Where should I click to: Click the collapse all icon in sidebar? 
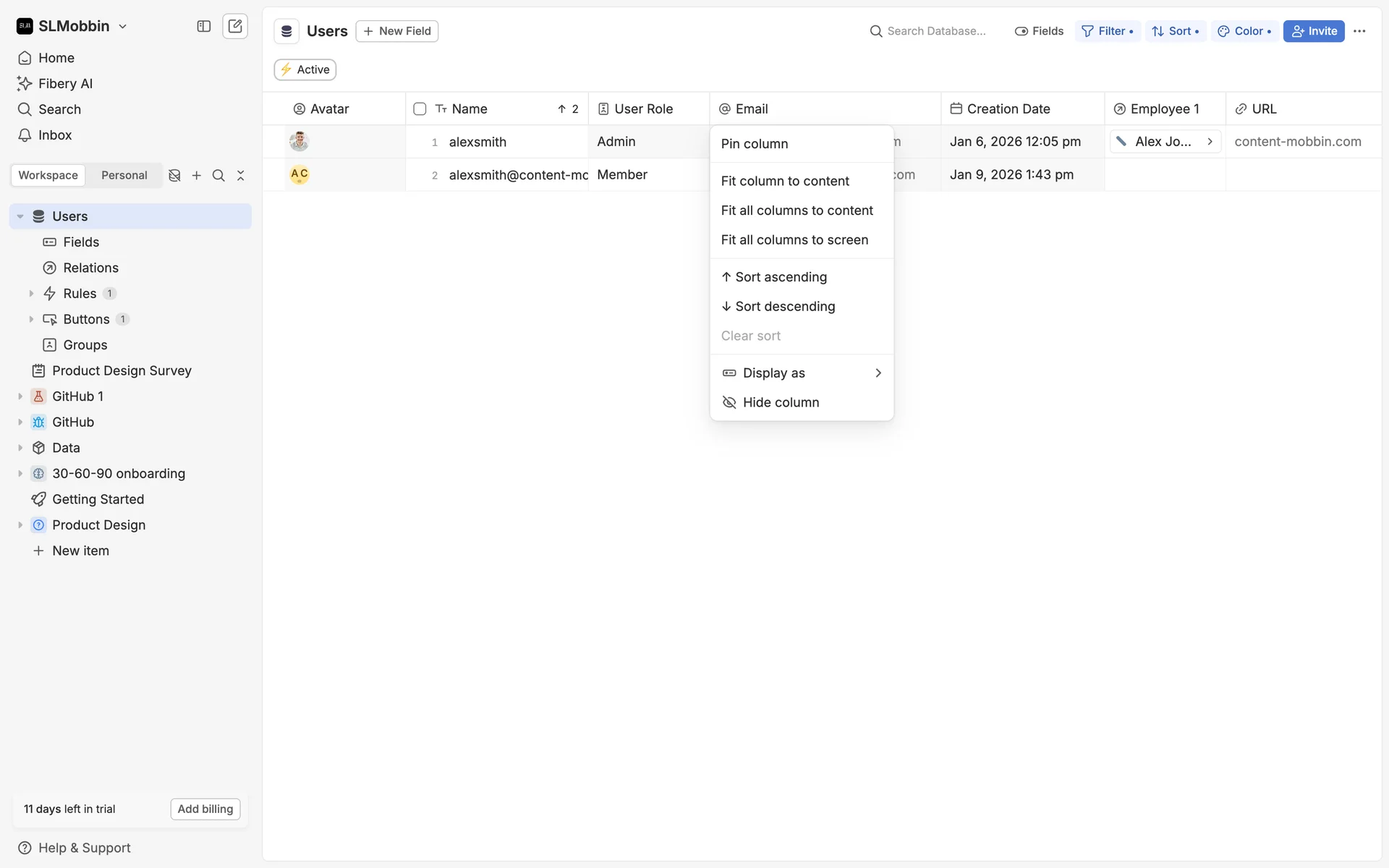click(x=241, y=176)
